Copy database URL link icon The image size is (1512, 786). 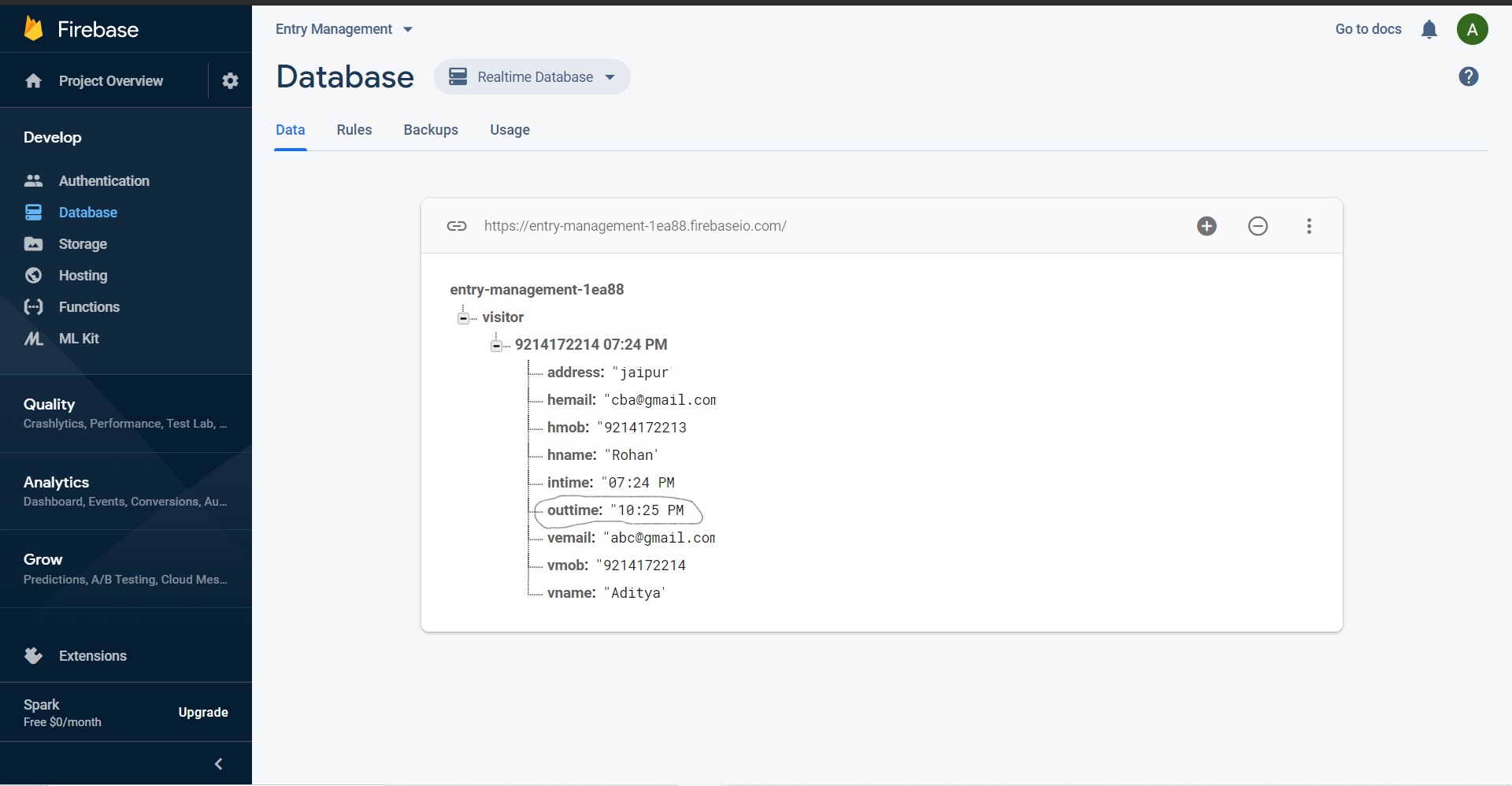pos(457,226)
